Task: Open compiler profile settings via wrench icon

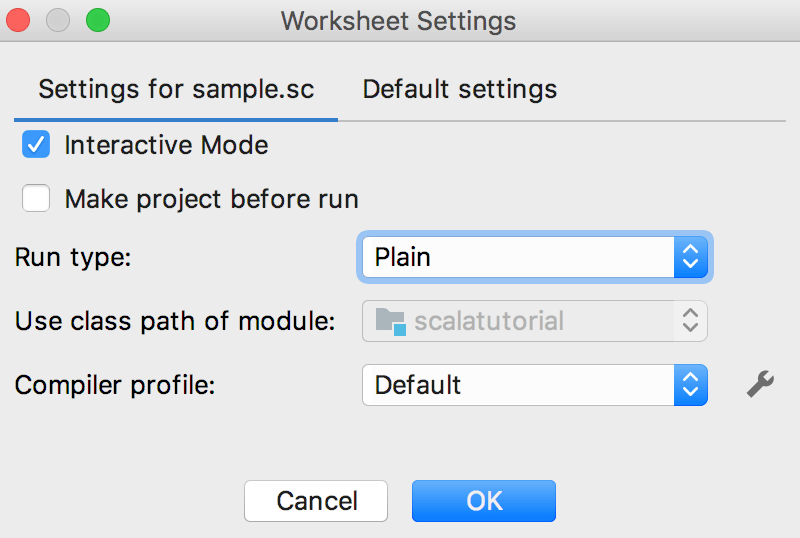Action: [760, 384]
